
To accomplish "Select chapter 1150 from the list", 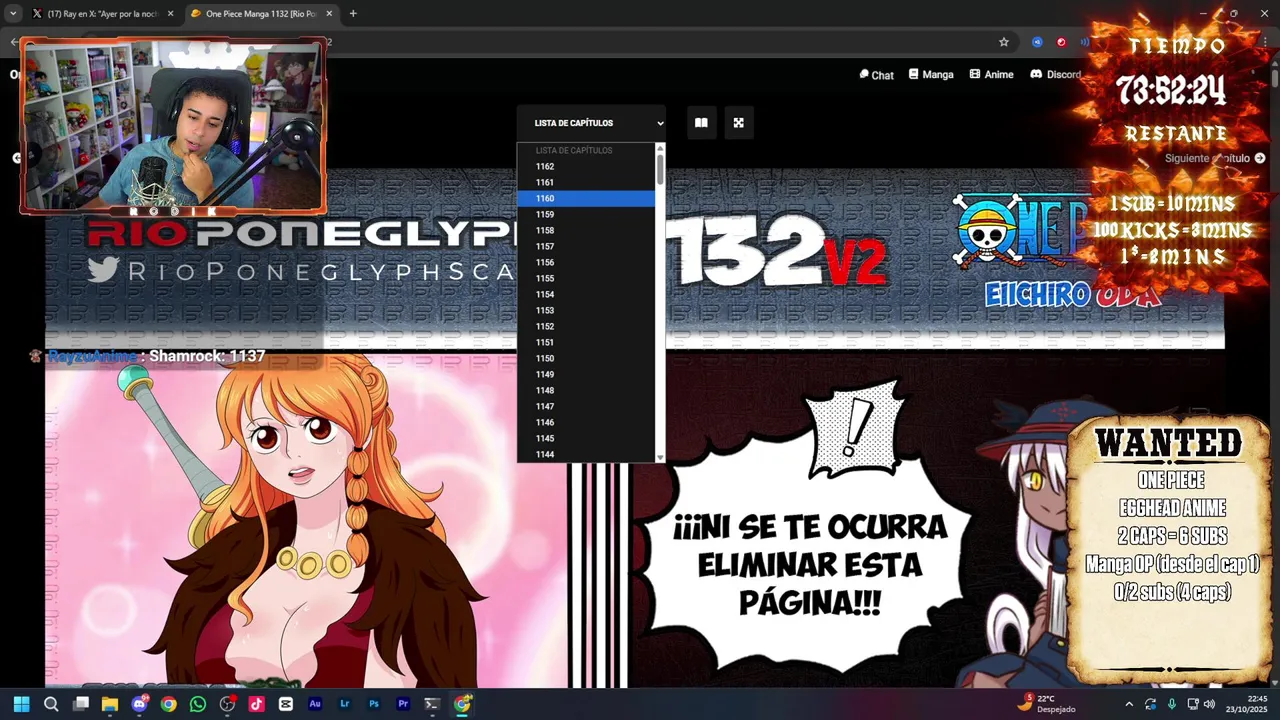I will click(x=586, y=359).
